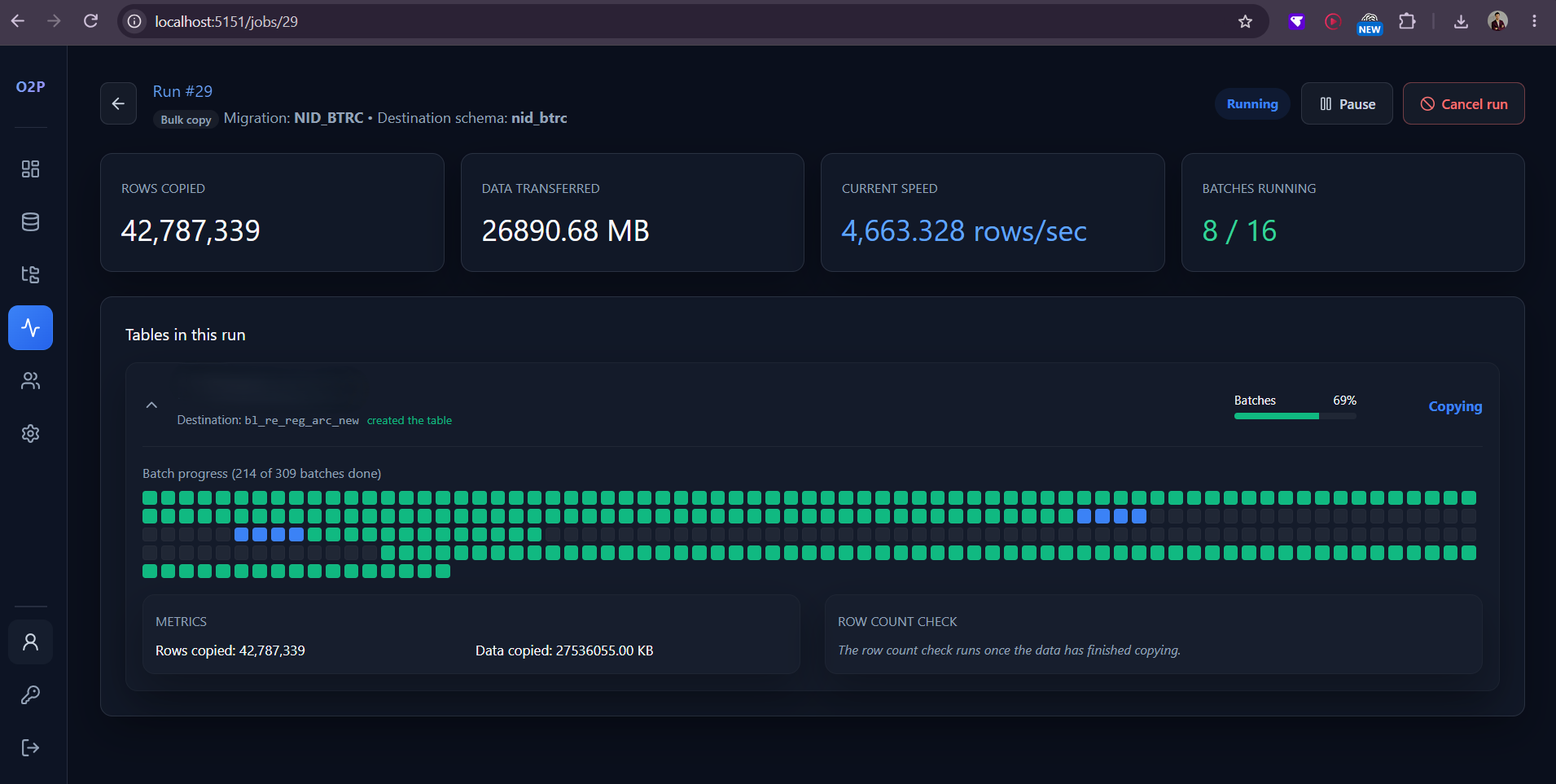Click the Run #29 title
The image size is (1556, 784).
(x=182, y=91)
